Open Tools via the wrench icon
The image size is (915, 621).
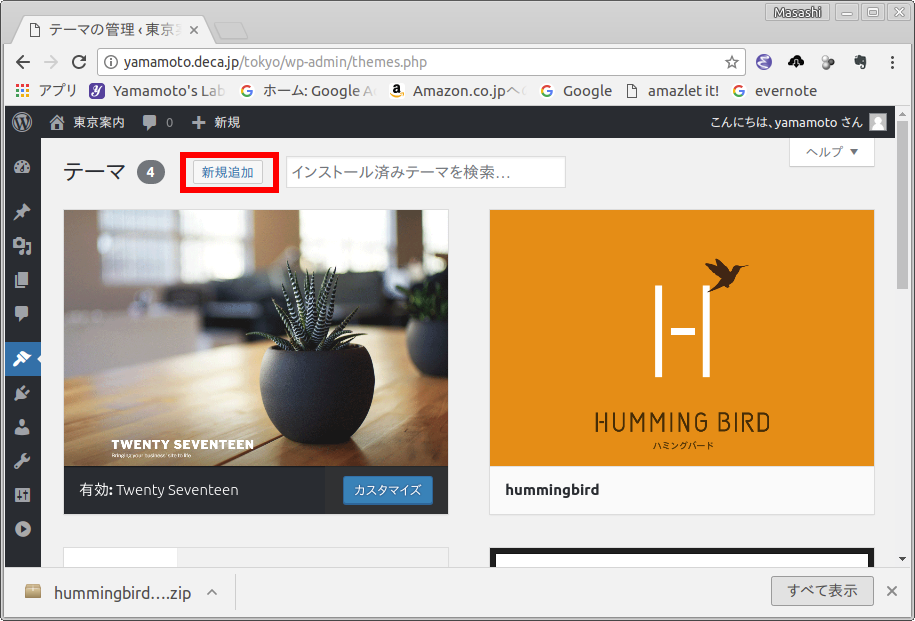pos(22,461)
